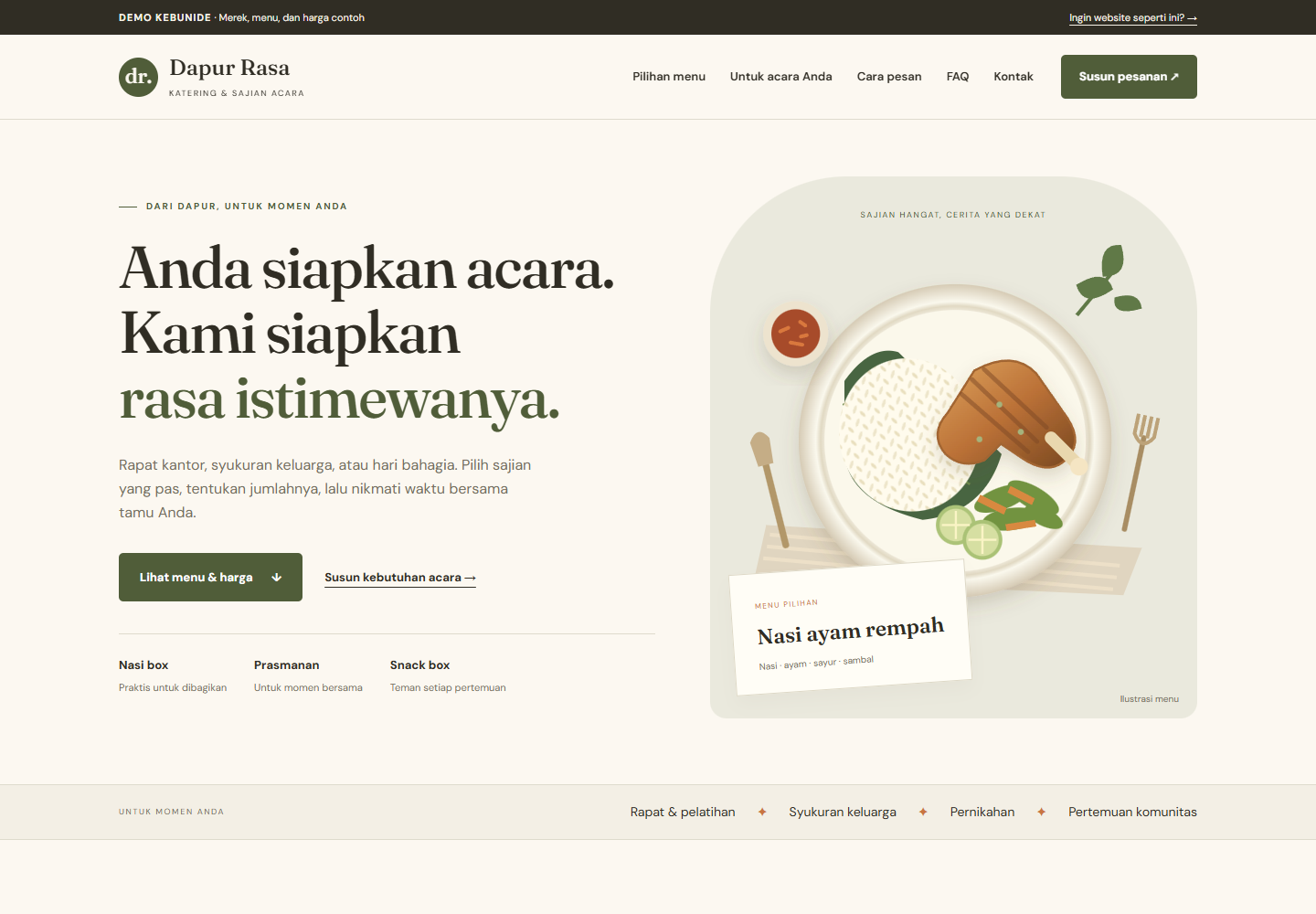This screenshot has width=1316, height=914.
Task: Click 'Rapat & pelatihan' in the strip
Action: point(683,812)
